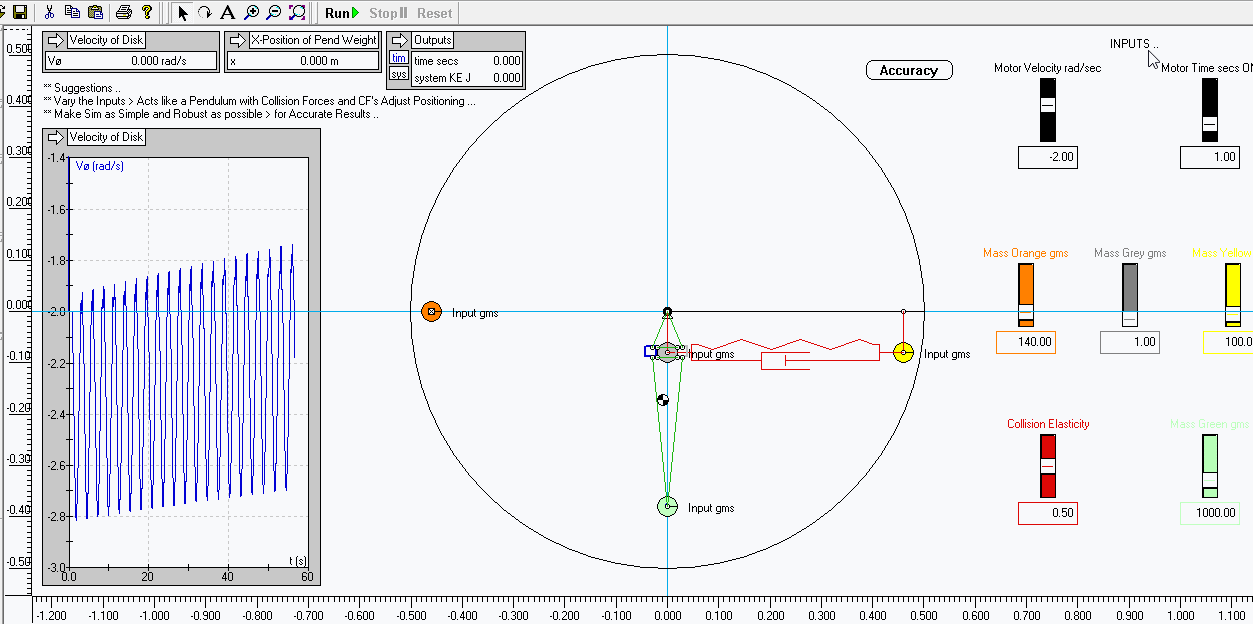The height and width of the screenshot is (624, 1253).
Task: Click the Mass Orange value field 140.00
Action: 1026,342
